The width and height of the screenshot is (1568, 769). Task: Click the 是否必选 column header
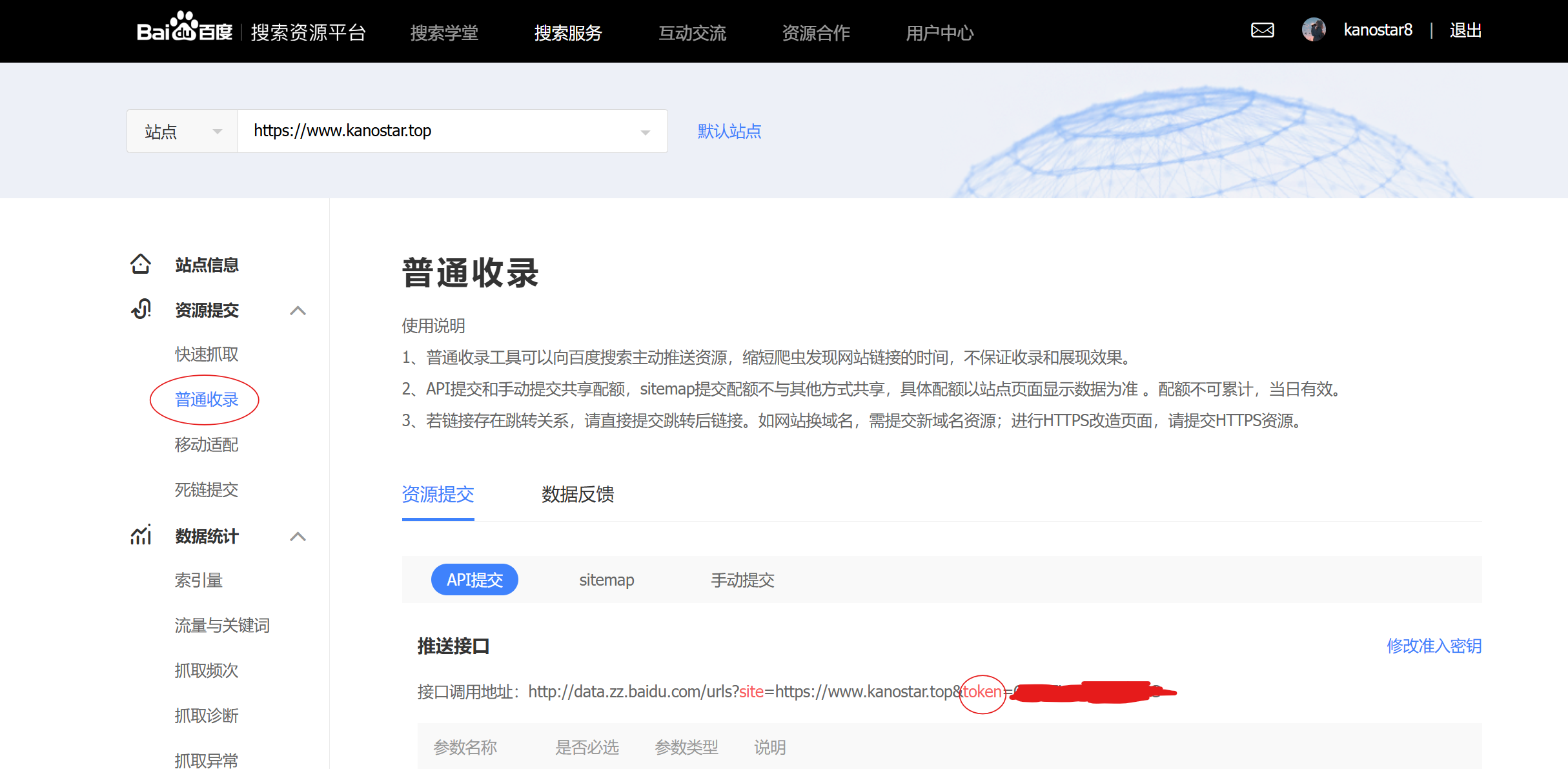point(587,747)
